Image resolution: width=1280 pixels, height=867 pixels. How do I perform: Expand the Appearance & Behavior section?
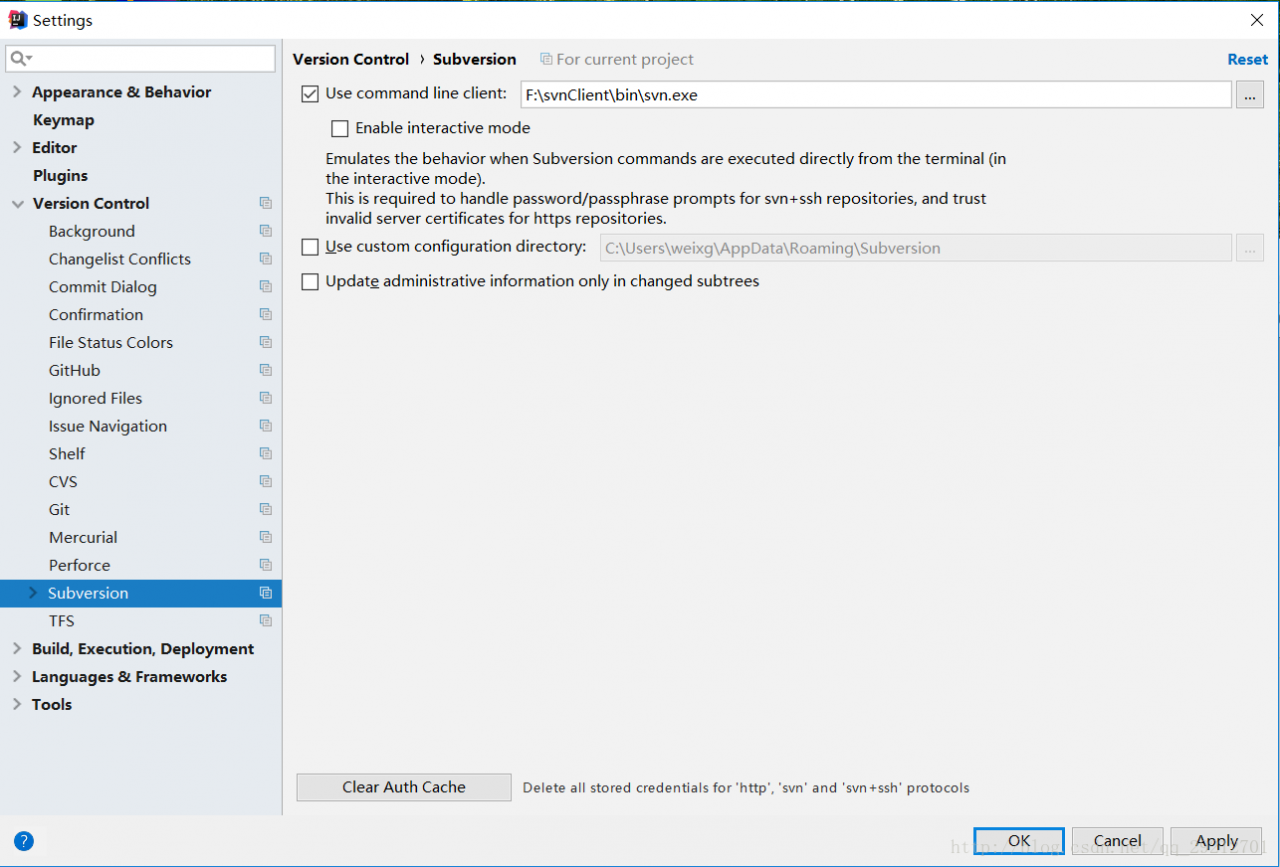[17, 92]
